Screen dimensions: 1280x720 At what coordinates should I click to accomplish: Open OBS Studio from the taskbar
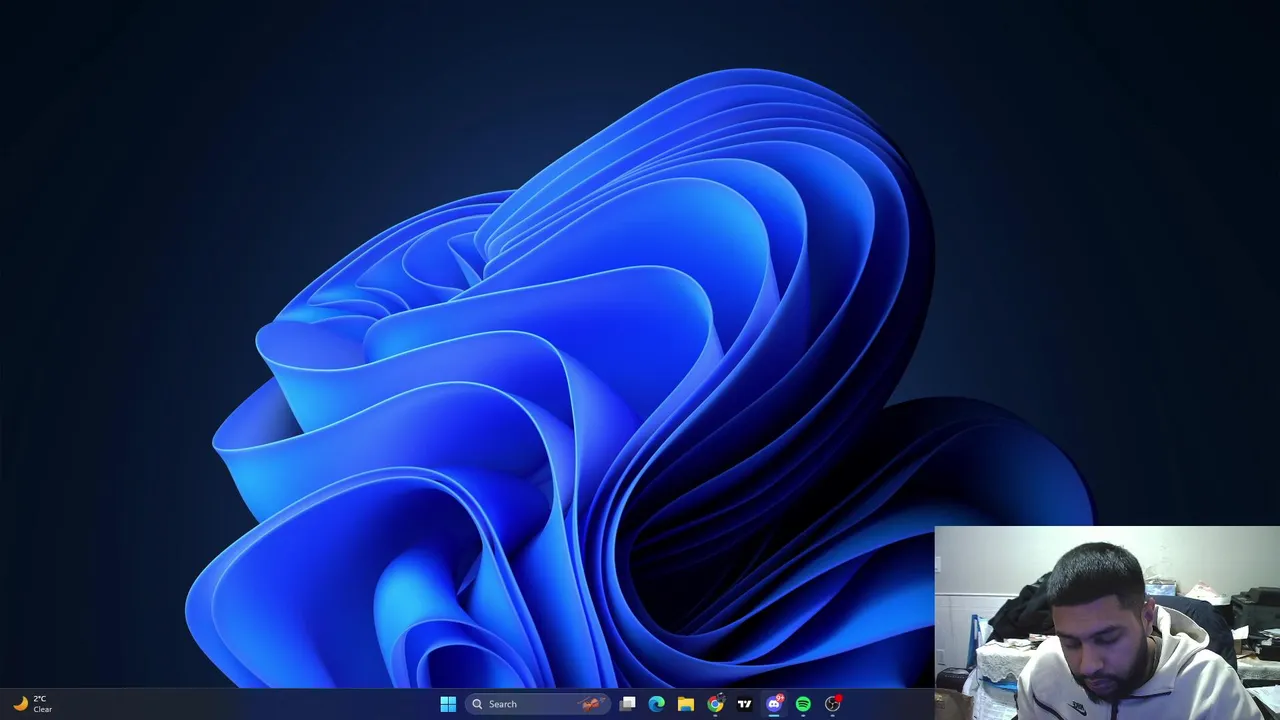pyautogui.click(x=832, y=704)
